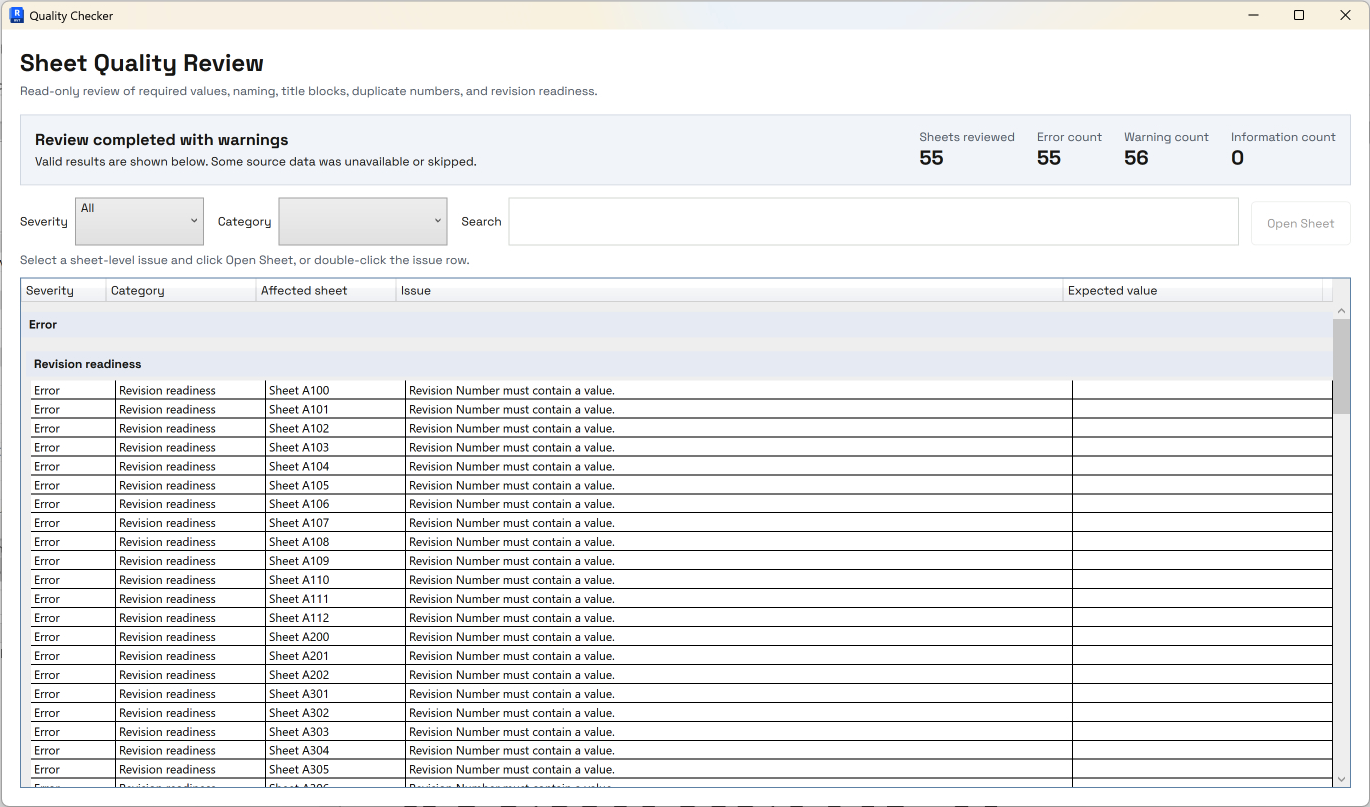Select the Sheet A102 cell
This screenshot has height=807, width=1370.
click(x=335, y=428)
